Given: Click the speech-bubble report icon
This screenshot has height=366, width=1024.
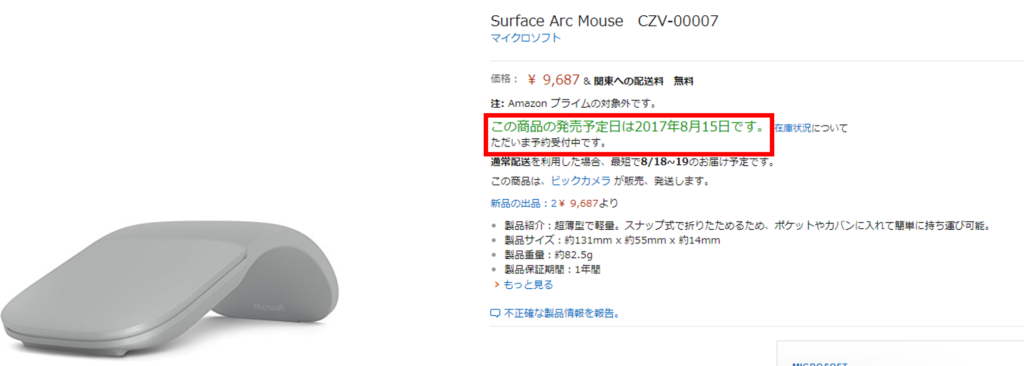Looking at the screenshot, I should coord(495,313).
